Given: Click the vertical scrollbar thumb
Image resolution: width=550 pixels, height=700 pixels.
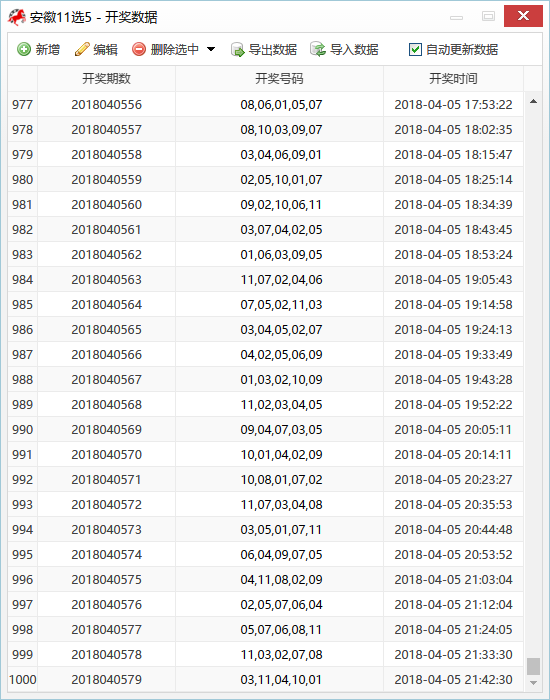Looking at the screenshot, I should (533, 666).
